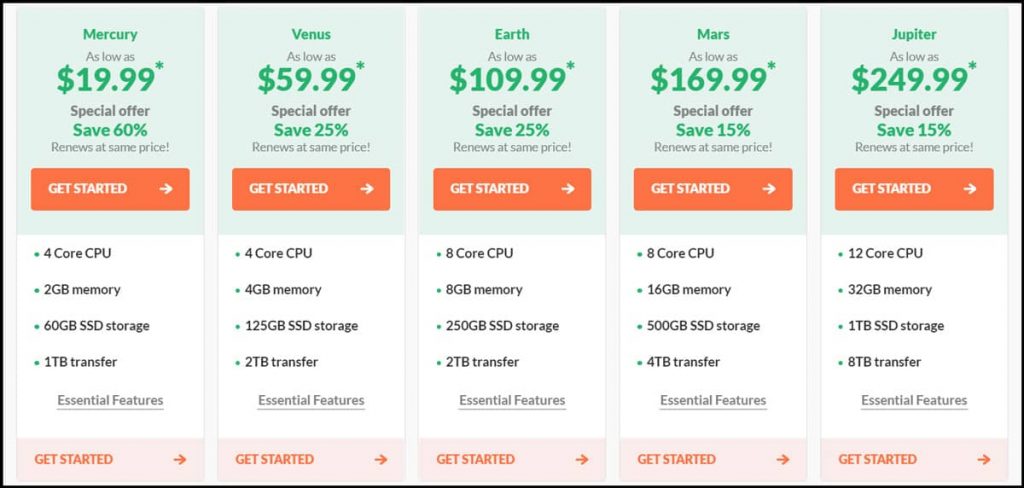Viewport: 1024px width, 488px height.
Task: Open Essential Features under Jupiter plan
Action: point(914,401)
